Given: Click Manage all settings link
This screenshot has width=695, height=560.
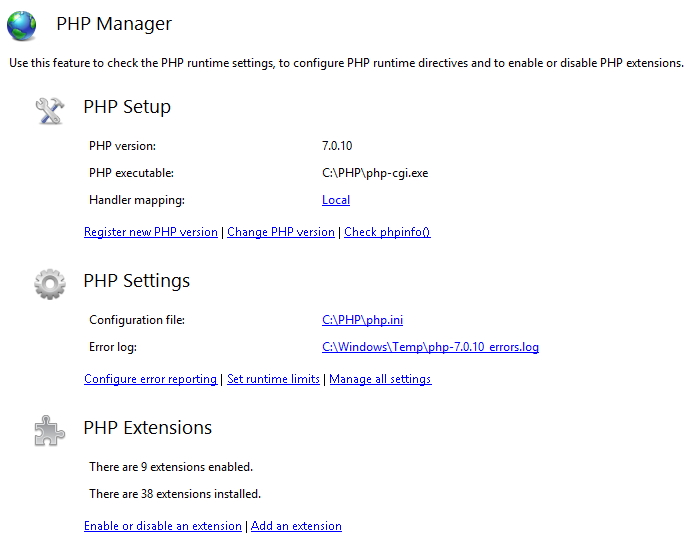Looking at the screenshot, I should 380,379.
